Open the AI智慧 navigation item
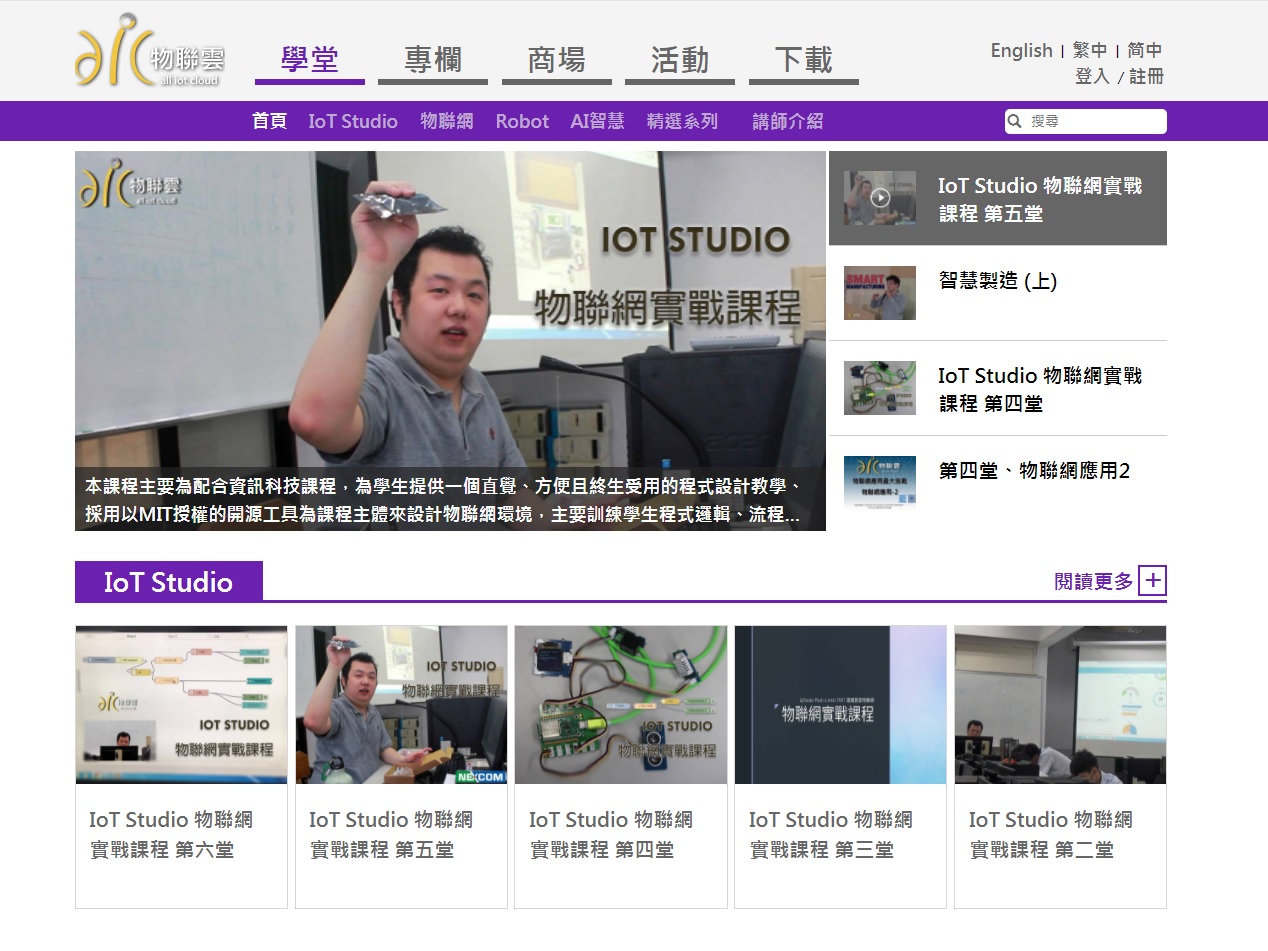Image resolution: width=1268 pixels, height=951 pixels. pos(597,121)
